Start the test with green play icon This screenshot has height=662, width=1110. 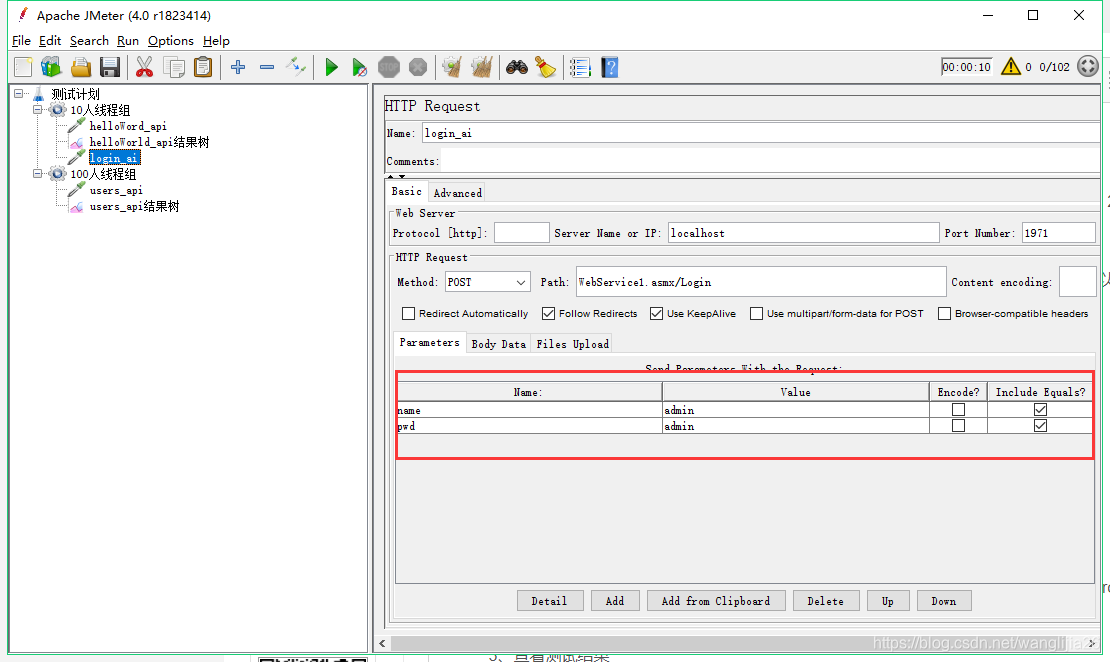tap(331, 67)
